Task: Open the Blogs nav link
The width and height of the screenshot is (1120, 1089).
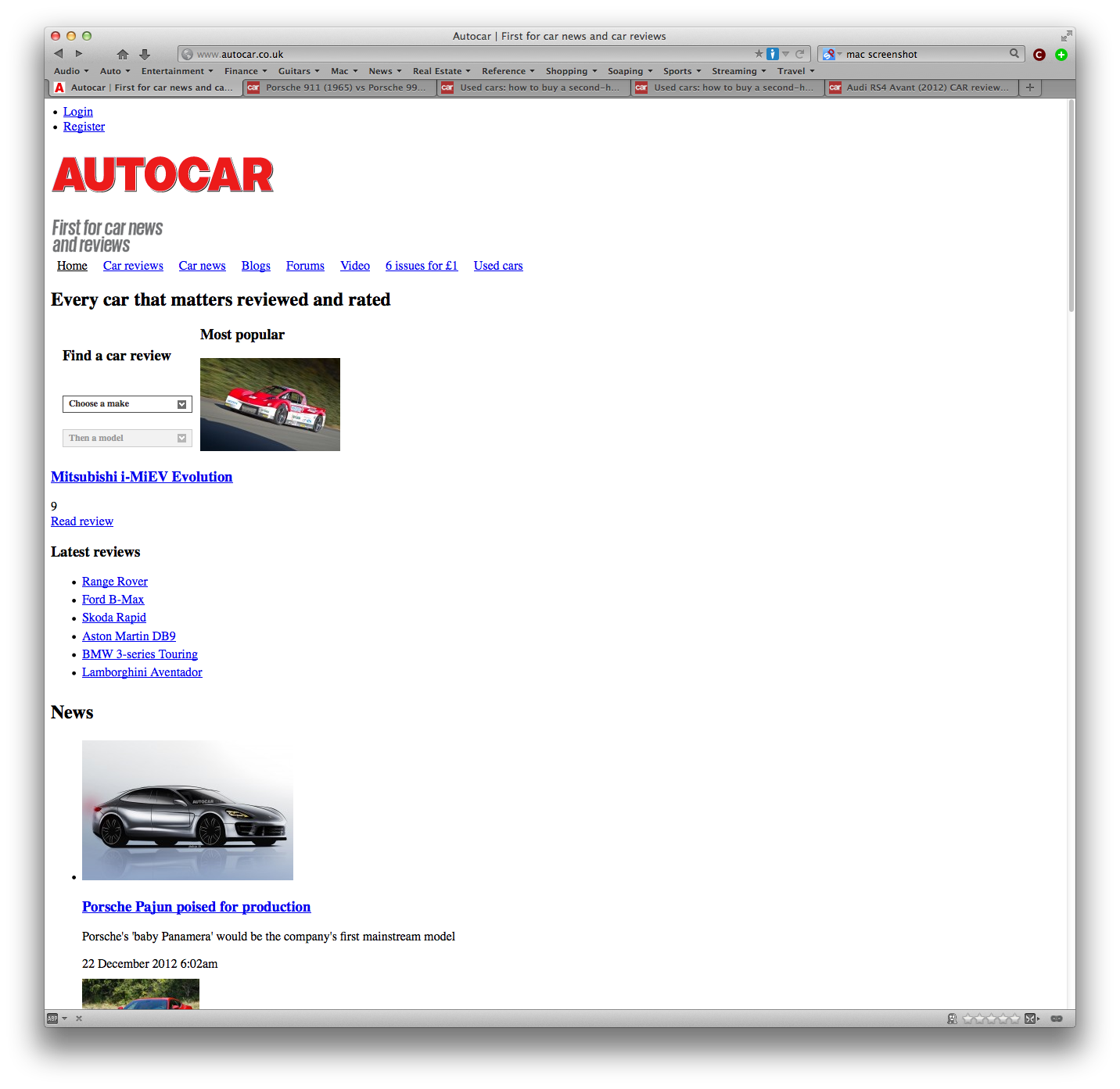Action: click(256, 266)
